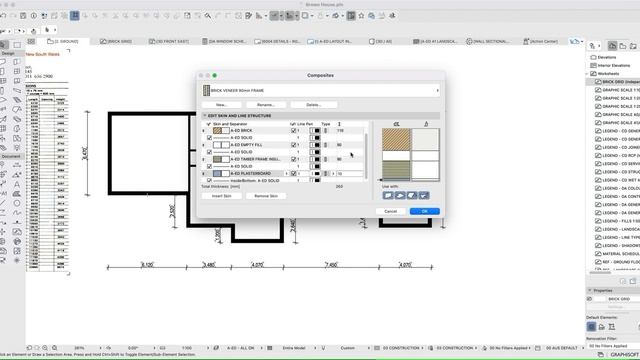Toggle end line checkbox for A-ED PLASTERBOARD skin
This screenshot has height=360, width=640.
coord(293,173)
